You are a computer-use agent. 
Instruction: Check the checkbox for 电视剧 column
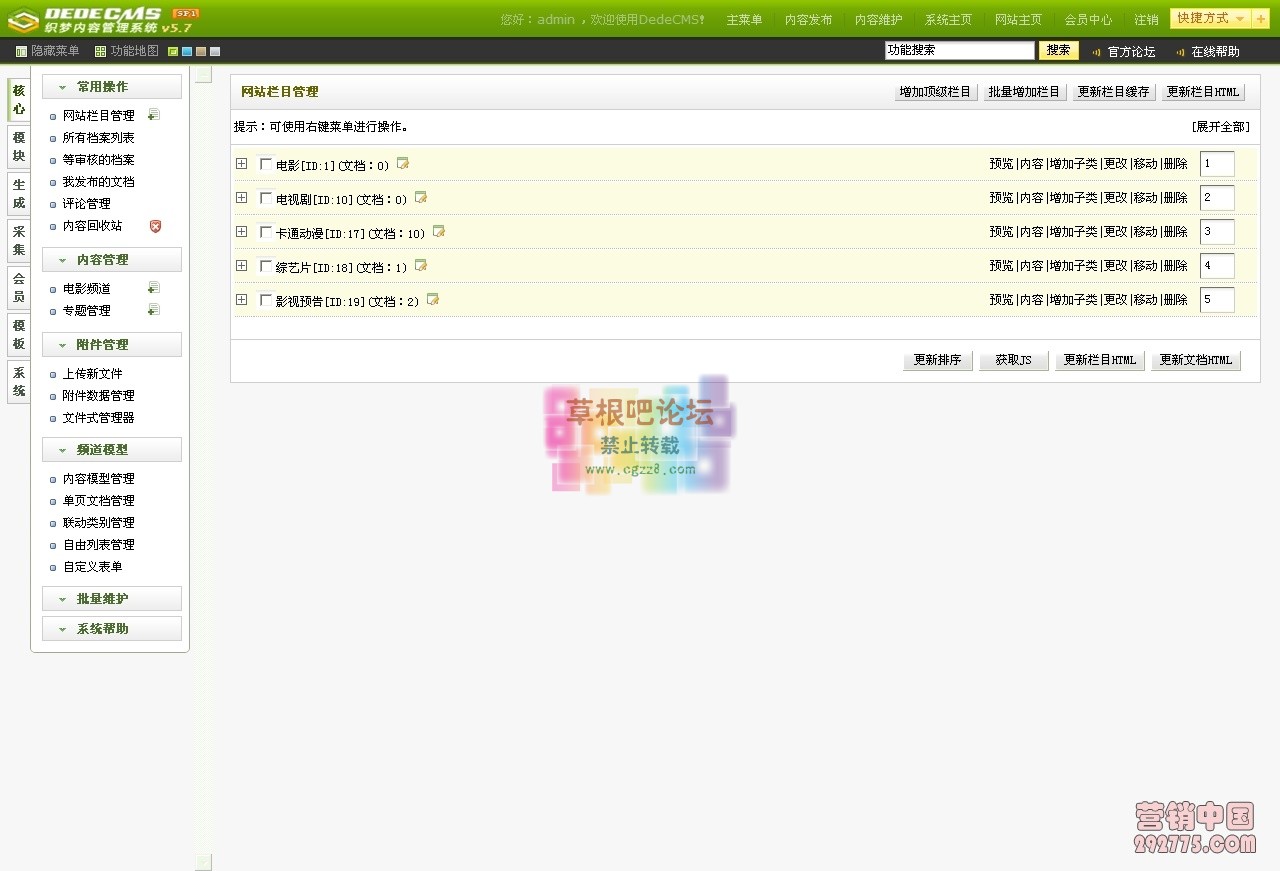click(x=266, y=198)
